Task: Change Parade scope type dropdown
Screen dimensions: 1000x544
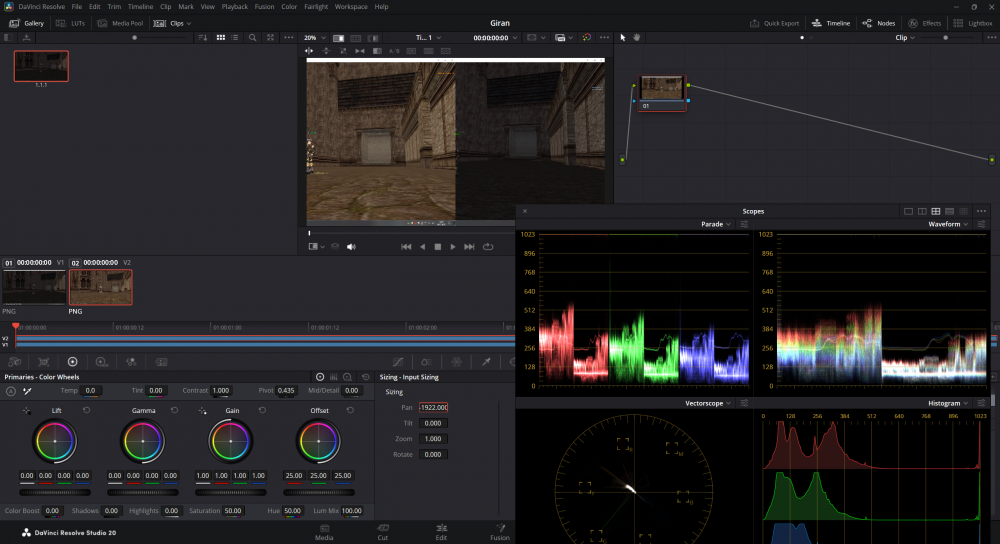Action: [716, 224]
